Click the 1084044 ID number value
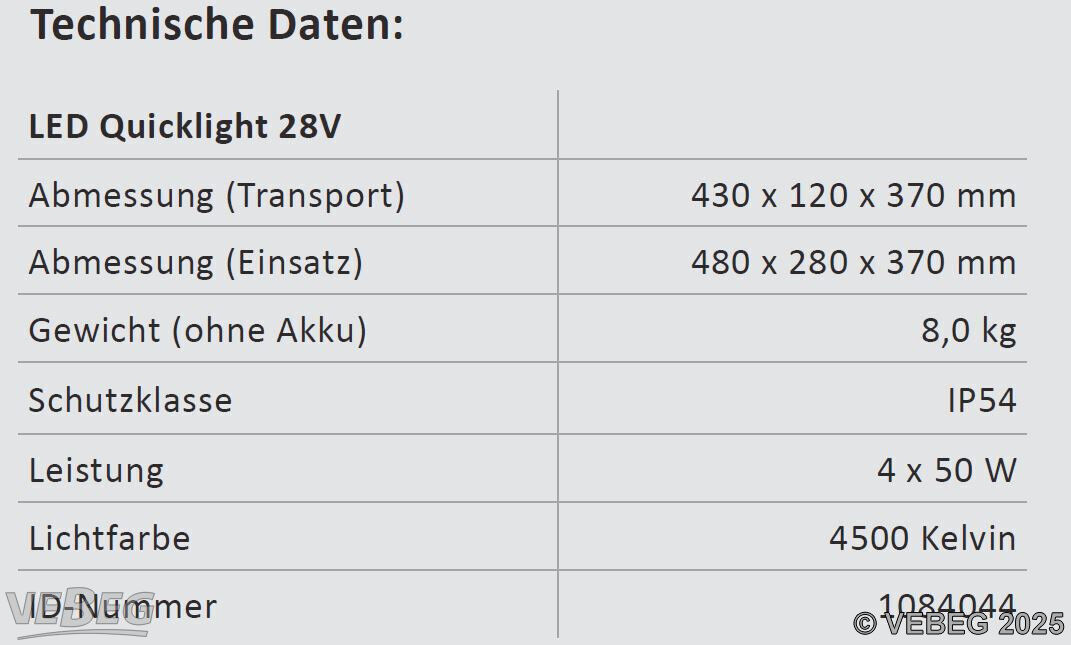The image size is (1071, 645). click(947, 605)
